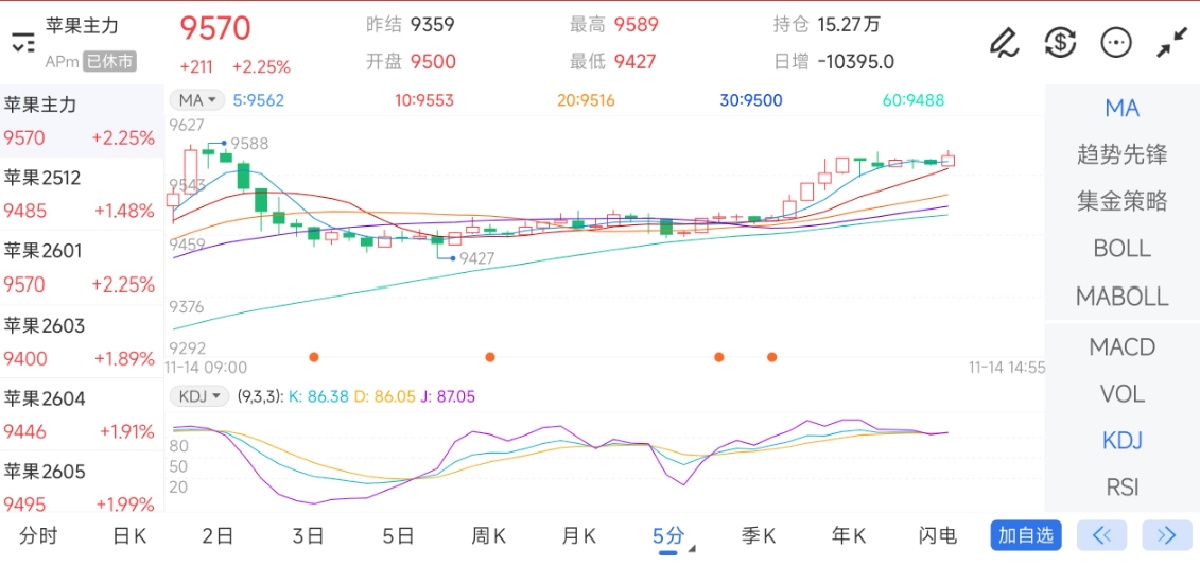The width and height of the screenshot is (1200, 572).
Task: Open the 5分 period dropdown arrow
Action: pos(691,549)
